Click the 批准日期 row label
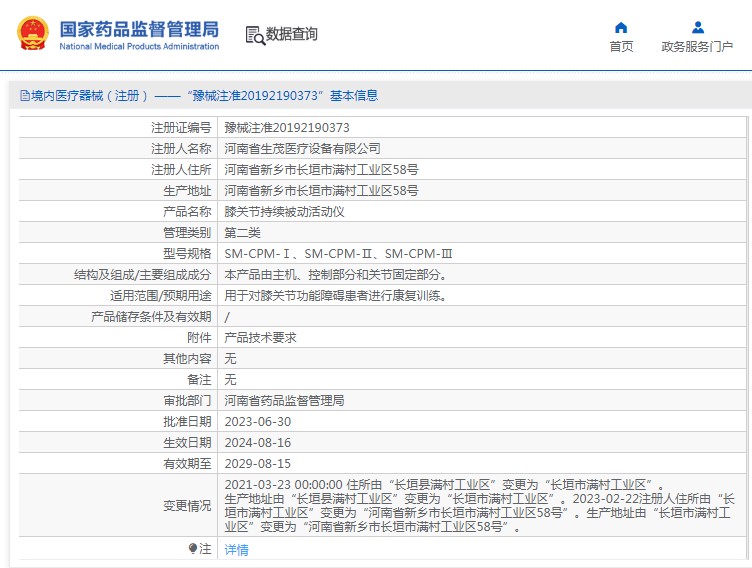Screen dimensions: 752x568 [187, 422]
